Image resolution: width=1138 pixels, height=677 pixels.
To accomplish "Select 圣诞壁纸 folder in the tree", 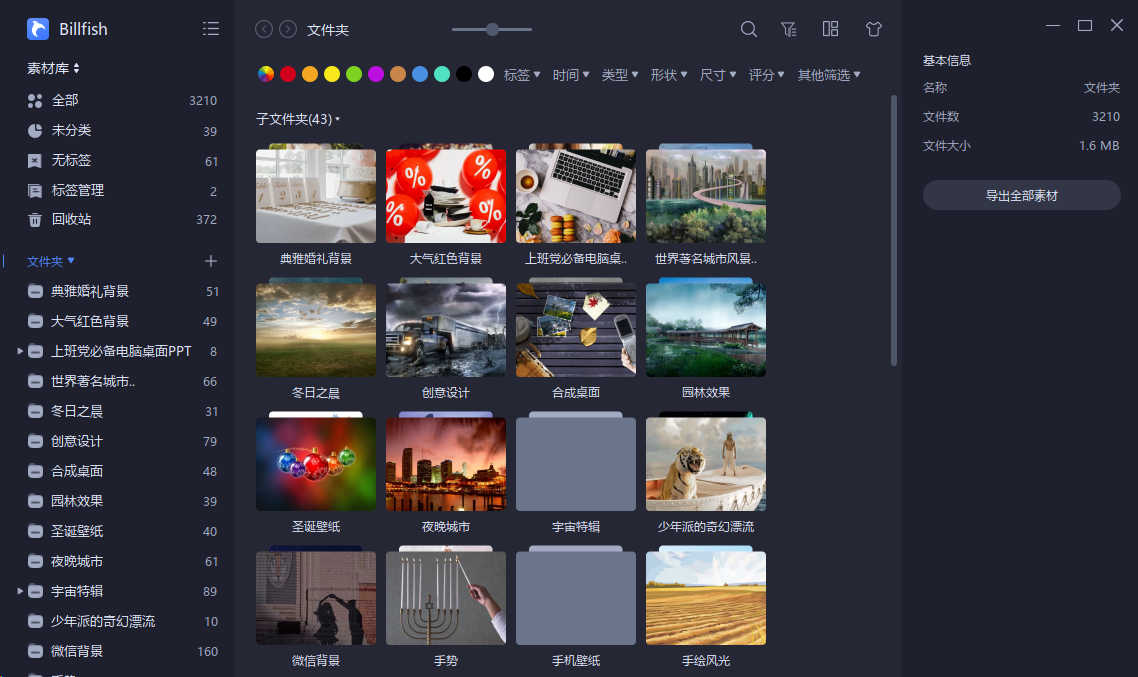I will (x=122, y=531).
